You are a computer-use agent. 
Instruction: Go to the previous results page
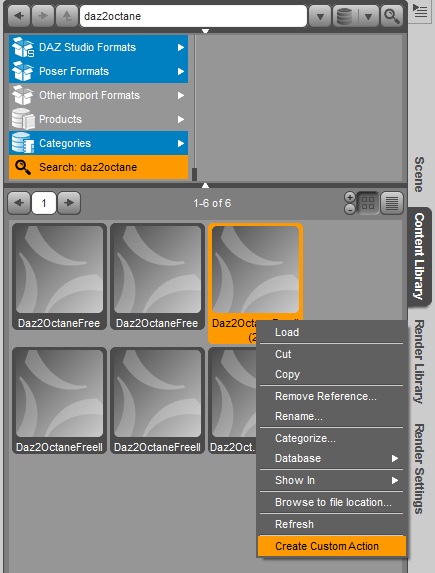[x=19, y=203]
